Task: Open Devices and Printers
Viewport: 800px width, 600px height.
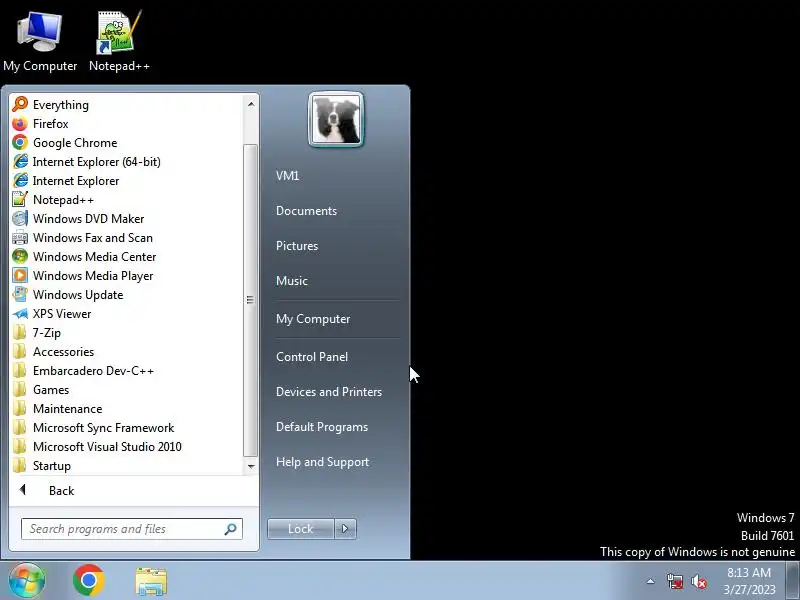Action: pos(329,392)
